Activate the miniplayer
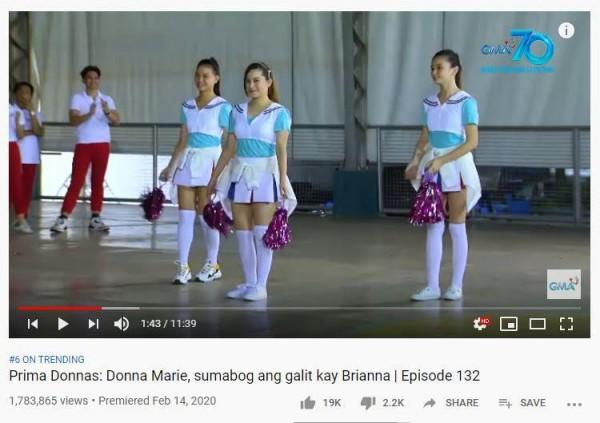Viewport: 600px width, 423px height. coord(509,324)
